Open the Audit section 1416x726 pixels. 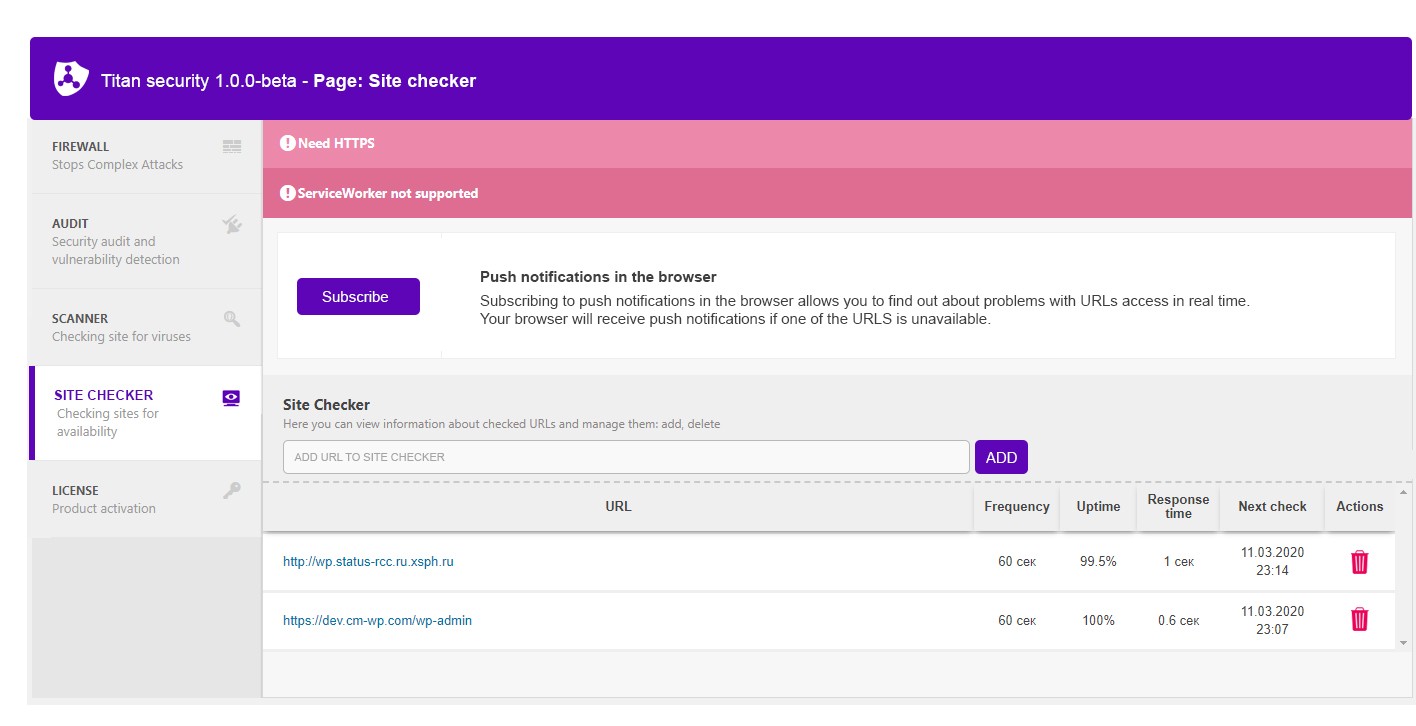[x=146, y=241]
